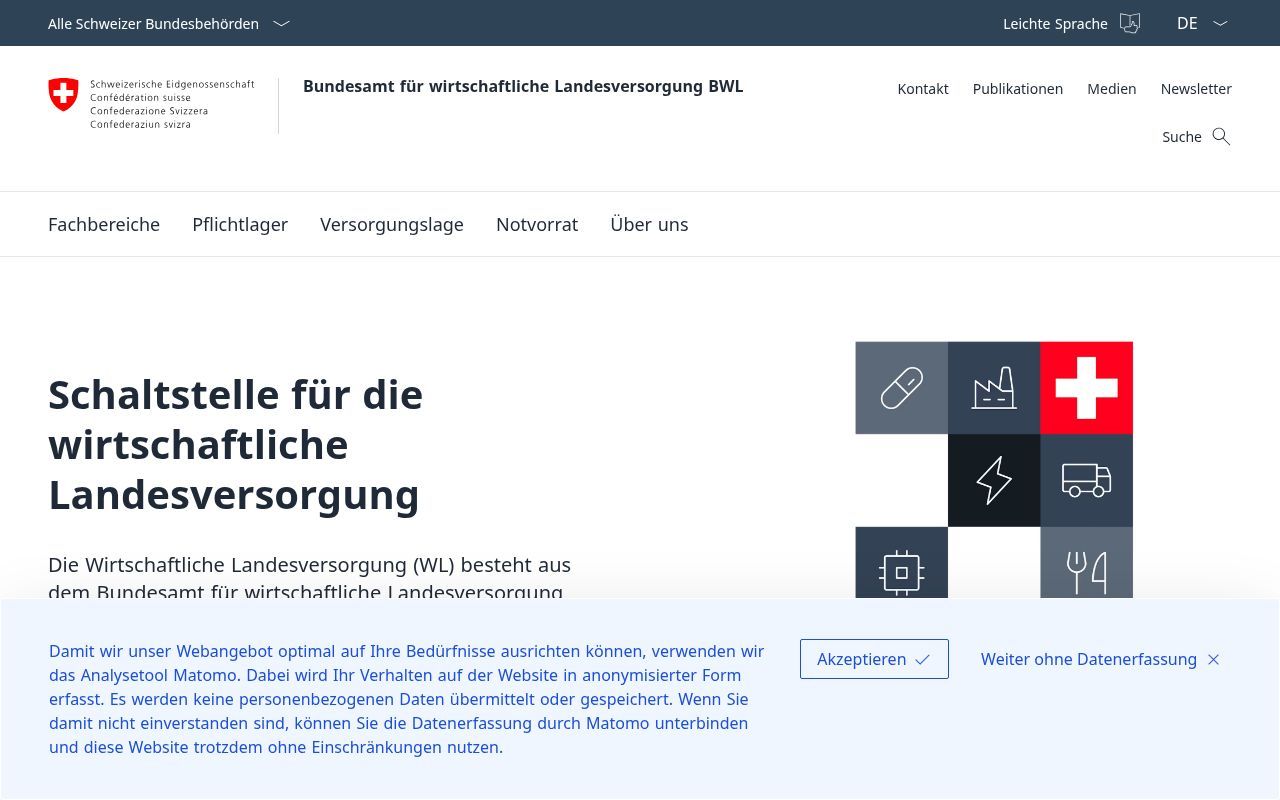Viewport: 1280px width, 800px height.
Task: Click the Leichte Sprache book icon
Action: [x=1130, y=23]
